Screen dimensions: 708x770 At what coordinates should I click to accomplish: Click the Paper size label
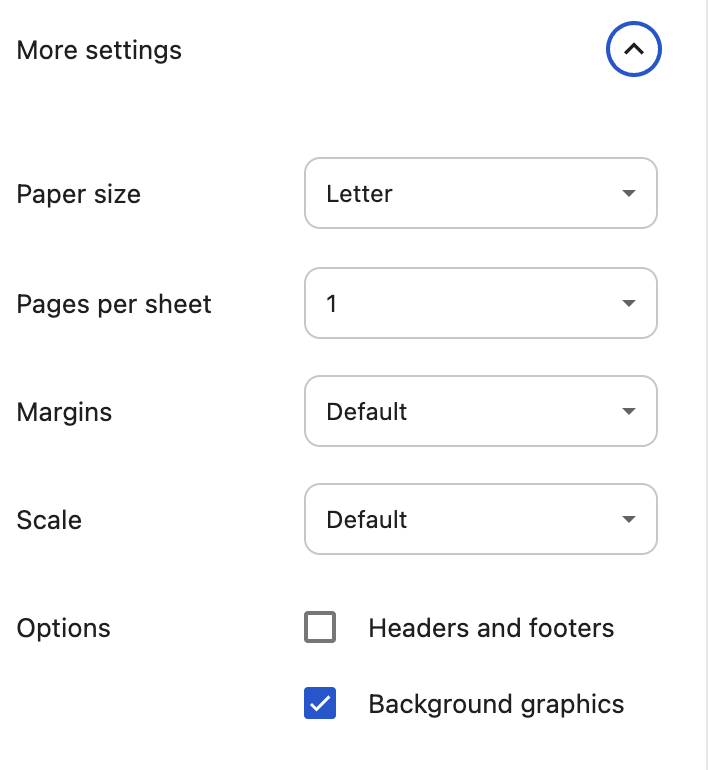coord(79,194)
